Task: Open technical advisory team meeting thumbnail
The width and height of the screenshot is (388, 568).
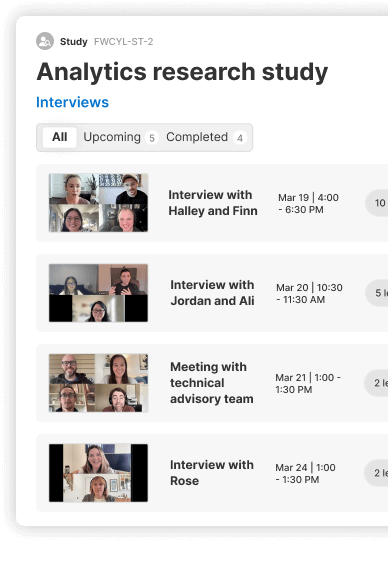Action: pyautogui.click(x=98, y=383)
